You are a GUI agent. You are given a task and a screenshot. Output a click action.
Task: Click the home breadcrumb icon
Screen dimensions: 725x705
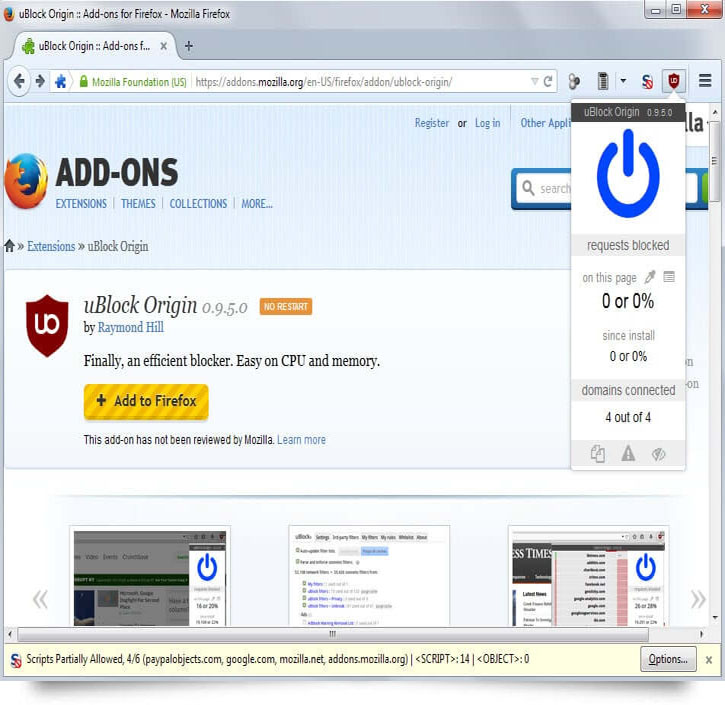[9, 245]
